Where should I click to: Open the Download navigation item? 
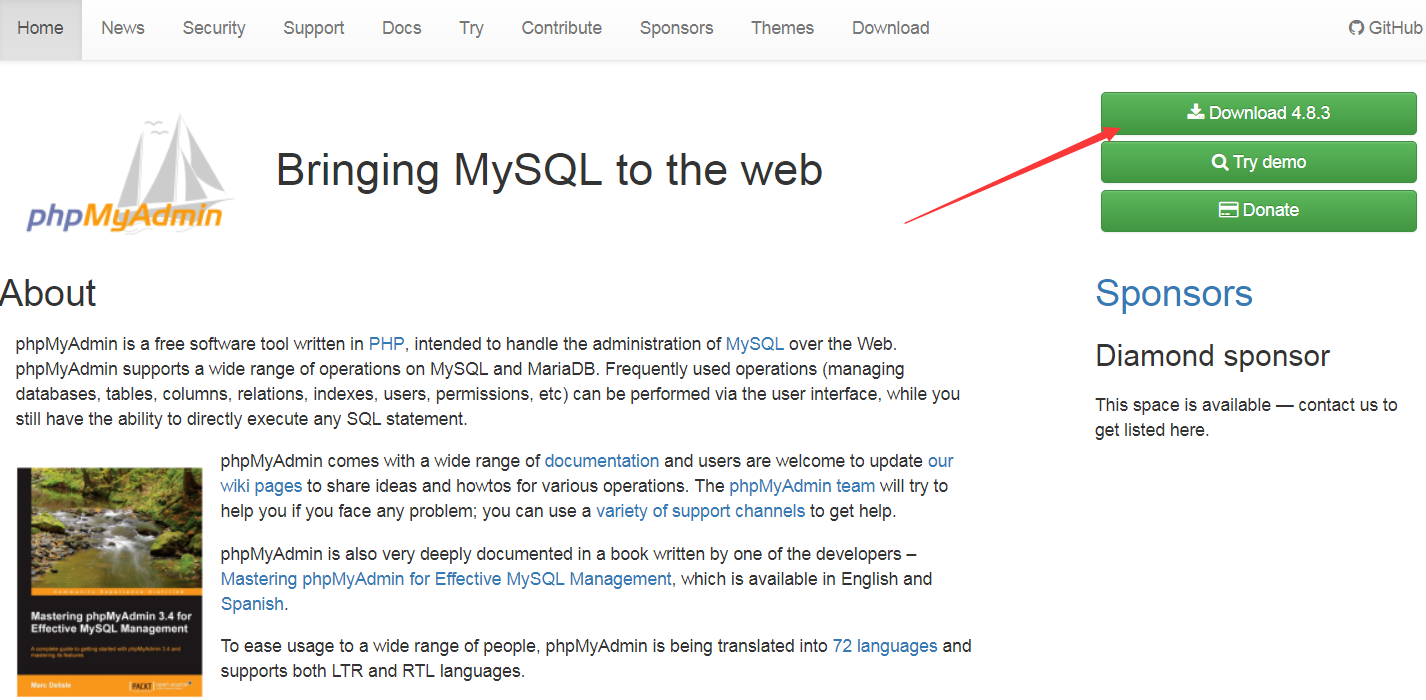click(x=891, y=28)
